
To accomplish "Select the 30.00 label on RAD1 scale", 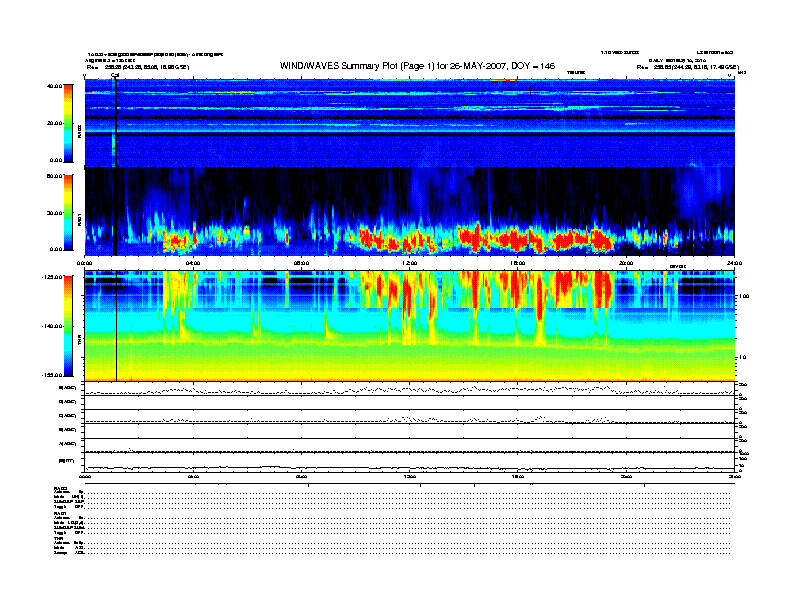I will tap(55, 213).
